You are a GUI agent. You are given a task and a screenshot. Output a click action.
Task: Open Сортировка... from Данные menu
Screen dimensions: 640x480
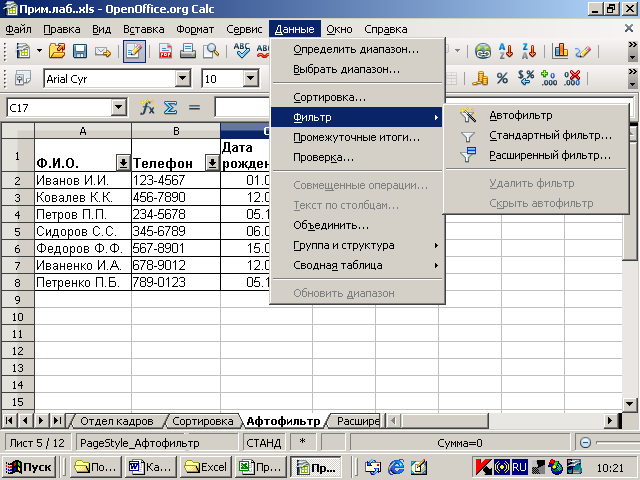coord(357,98)
